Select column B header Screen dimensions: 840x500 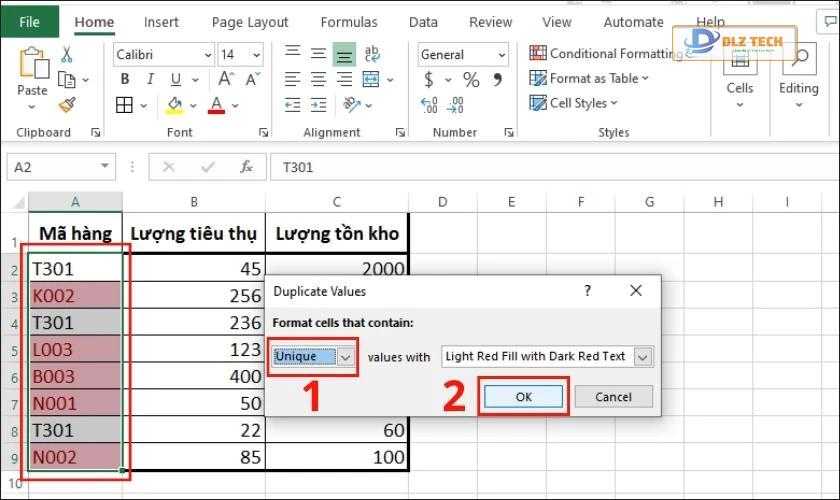[x=194, y=202]
